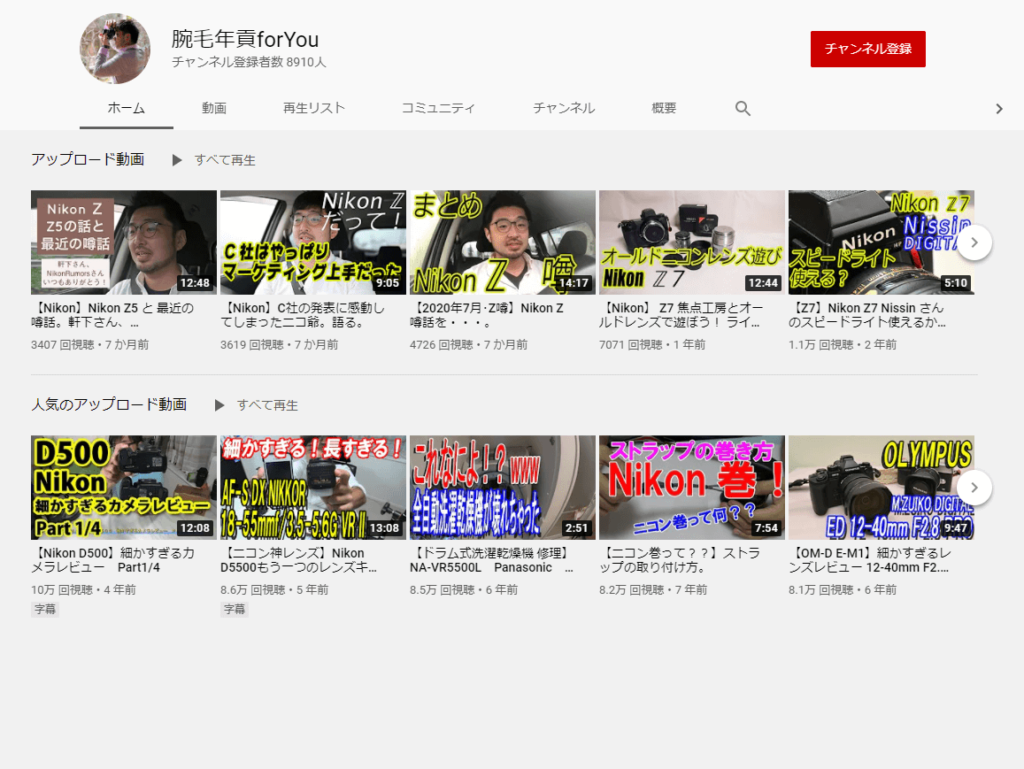Switch to the ホーム tab
The width and height of the screenshot is (1024, 769).
[126, 108]
